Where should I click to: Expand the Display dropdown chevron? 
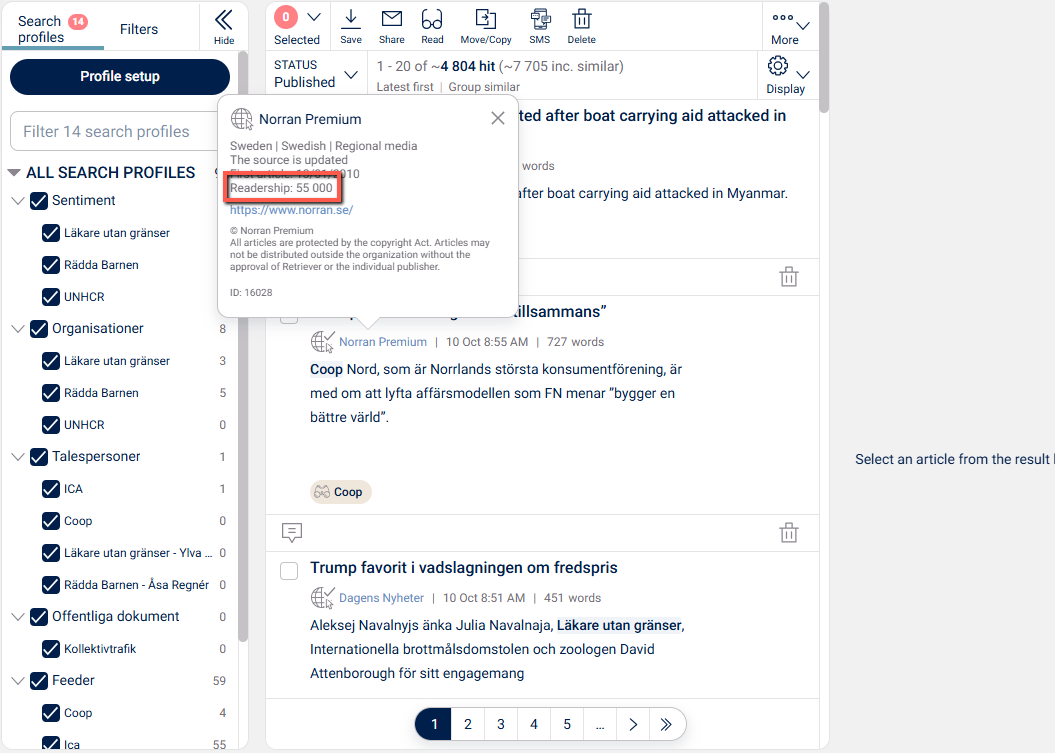(x=803, y=74)
